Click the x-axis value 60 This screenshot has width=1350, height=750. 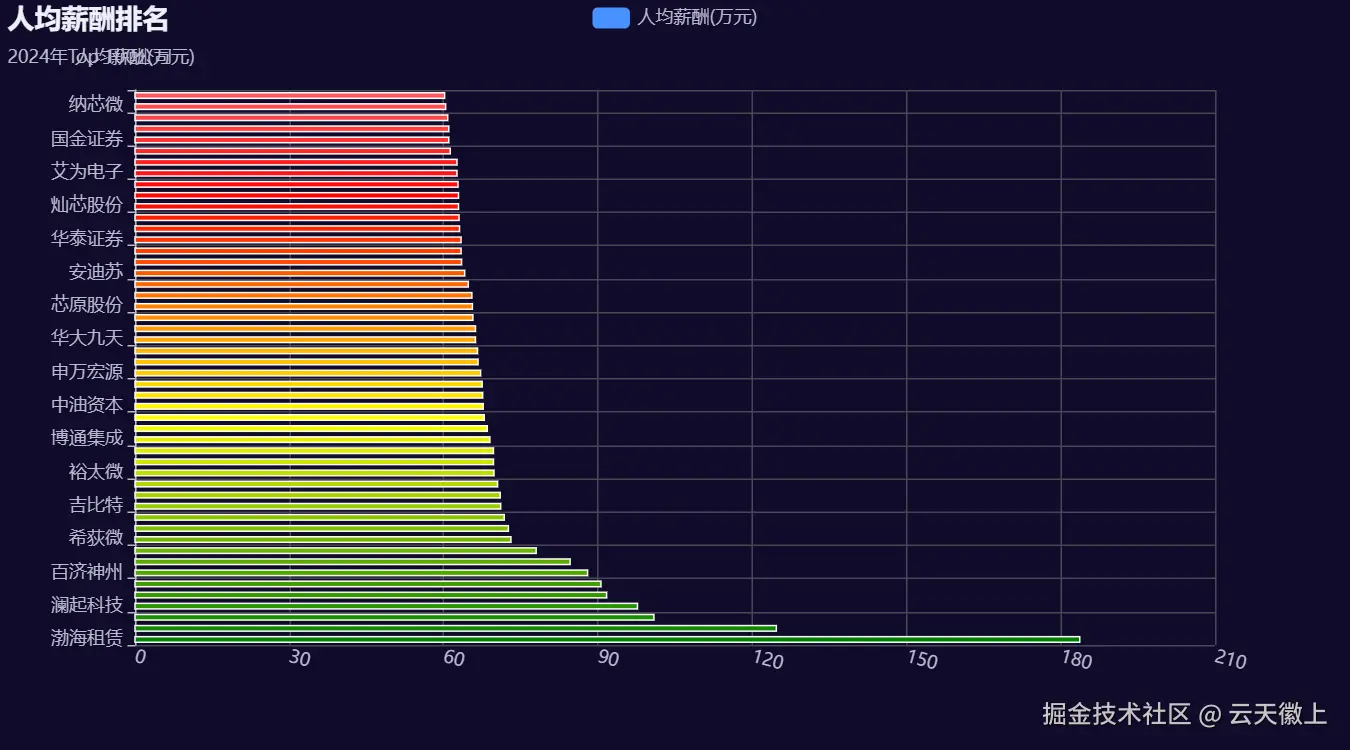click(453, 658)
